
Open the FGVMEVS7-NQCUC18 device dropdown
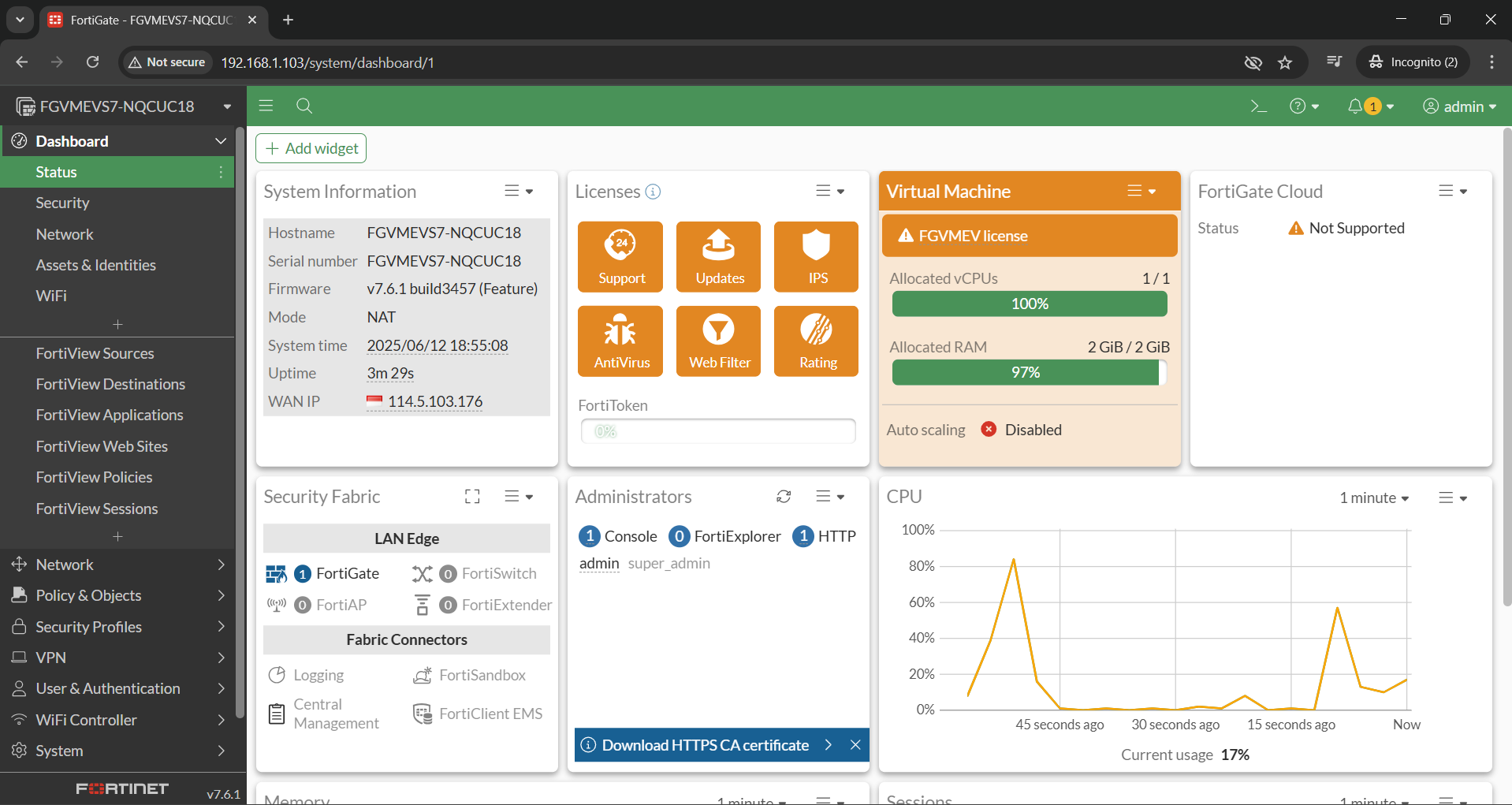[124, 106]
